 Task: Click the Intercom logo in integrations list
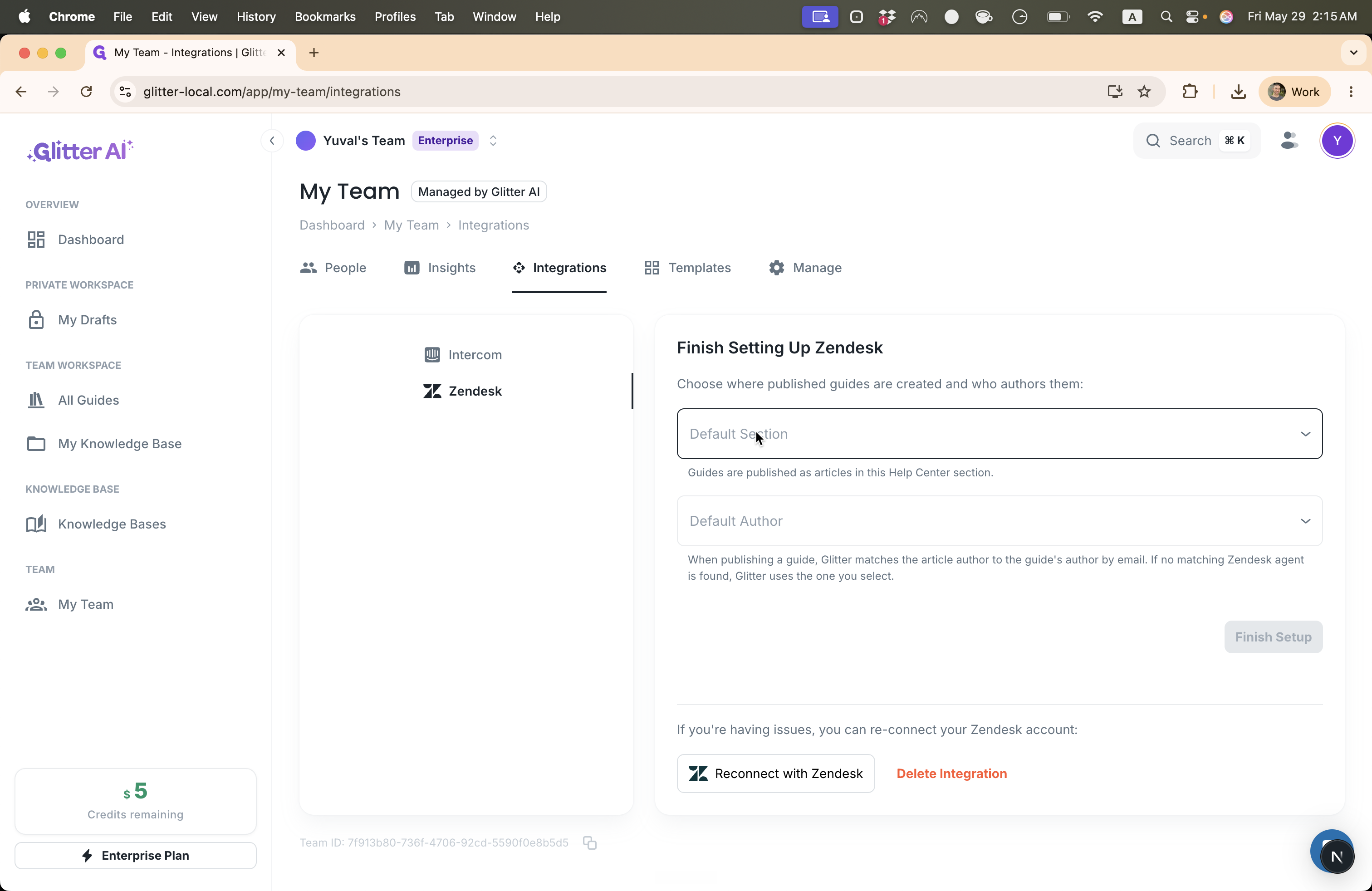tap(432, 354)
